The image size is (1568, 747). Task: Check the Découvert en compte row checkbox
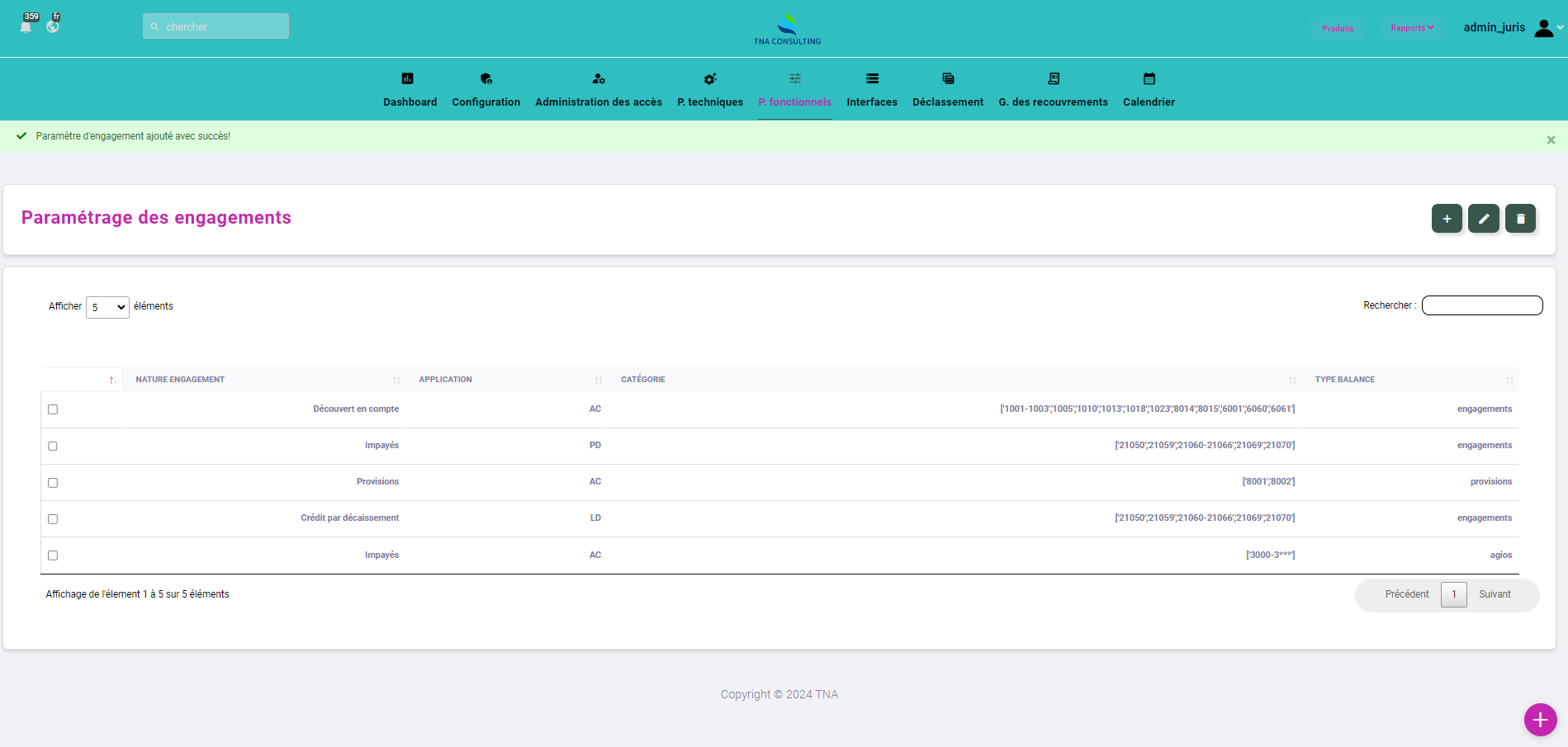coord(53,409)
